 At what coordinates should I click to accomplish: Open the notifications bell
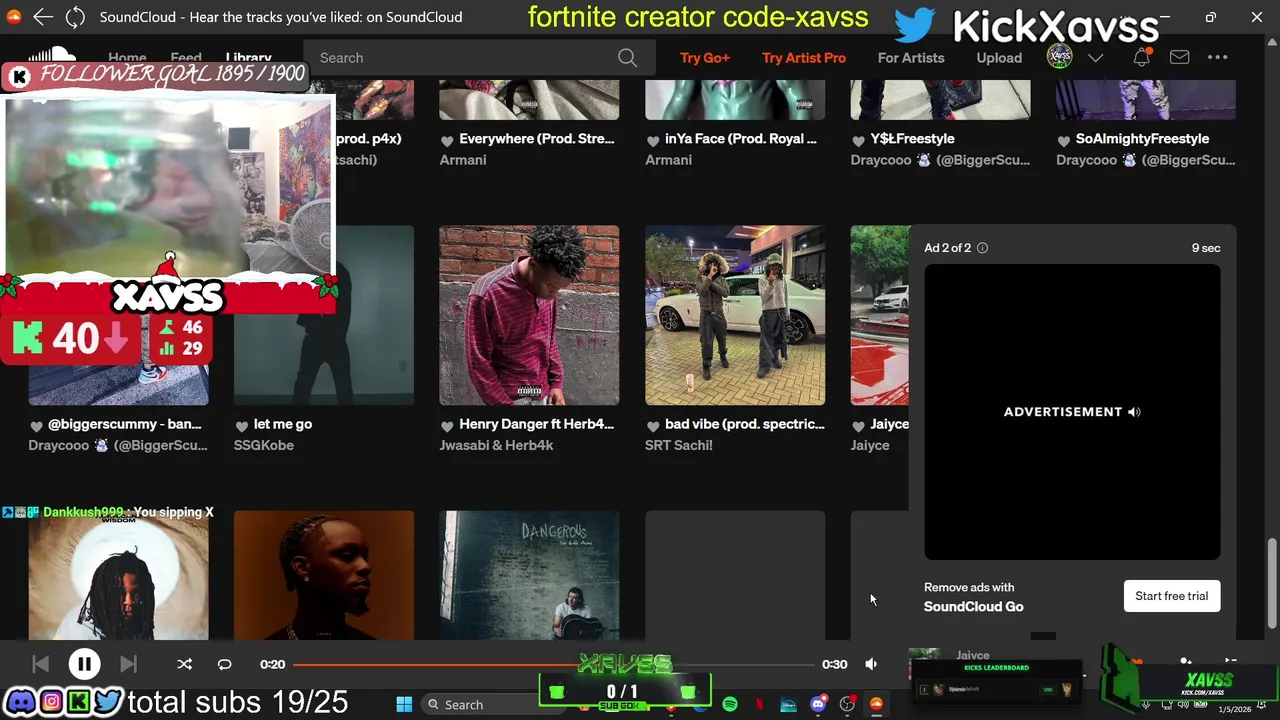point(1141,58)
